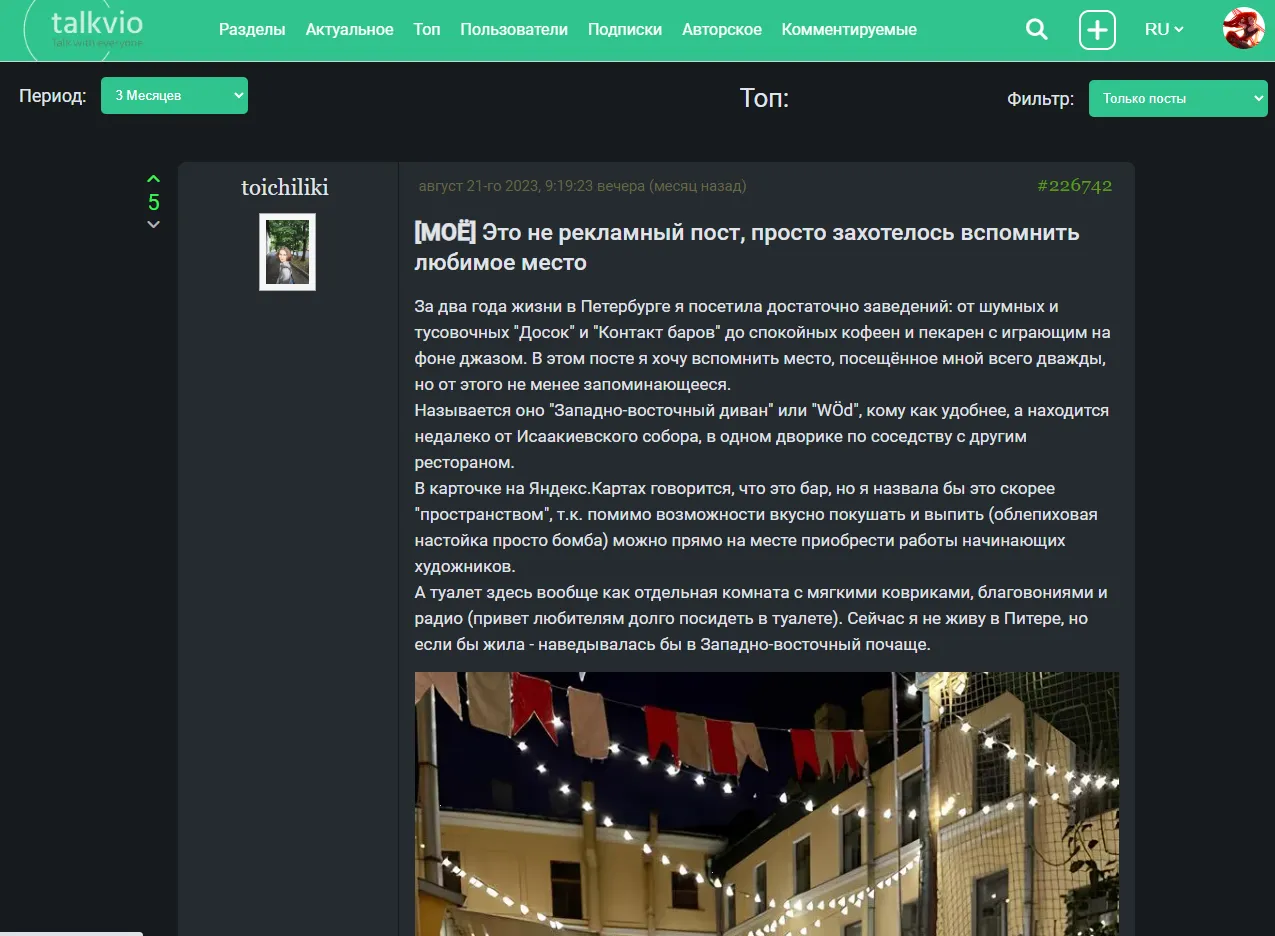Open the courtyard photo with string lights

(x=767, y=804)
